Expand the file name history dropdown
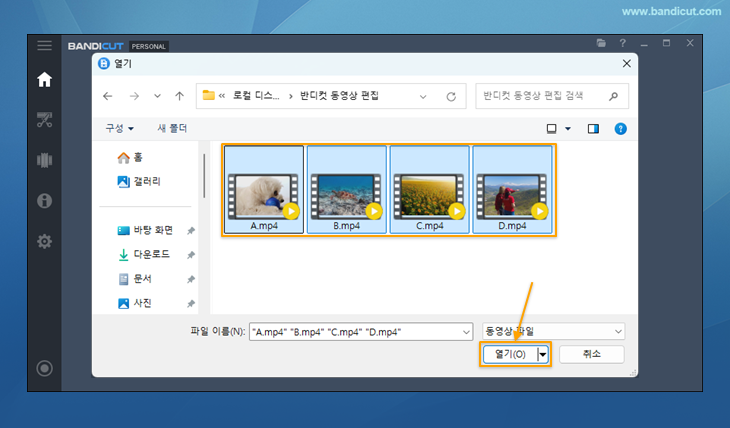The height and width of the screenshot is (428, 730). (465, 331)
